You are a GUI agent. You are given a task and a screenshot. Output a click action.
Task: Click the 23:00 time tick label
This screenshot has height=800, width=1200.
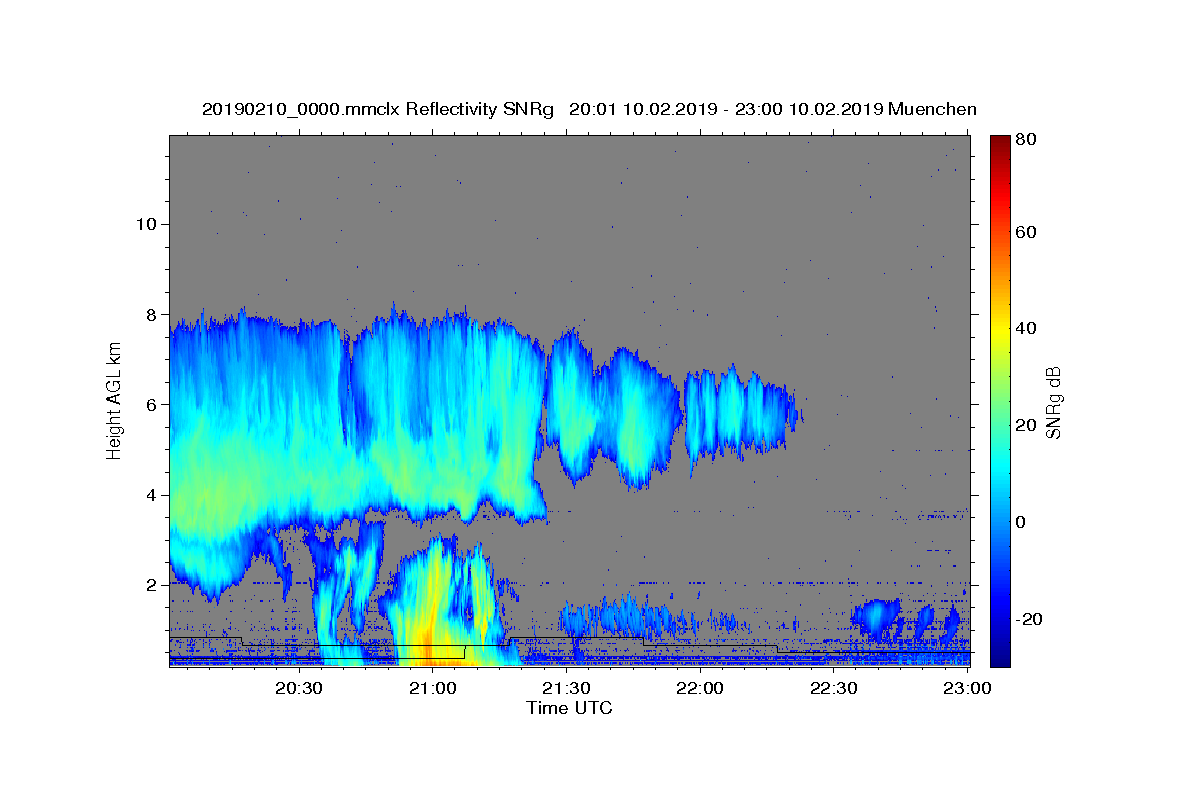pos(967,688)
